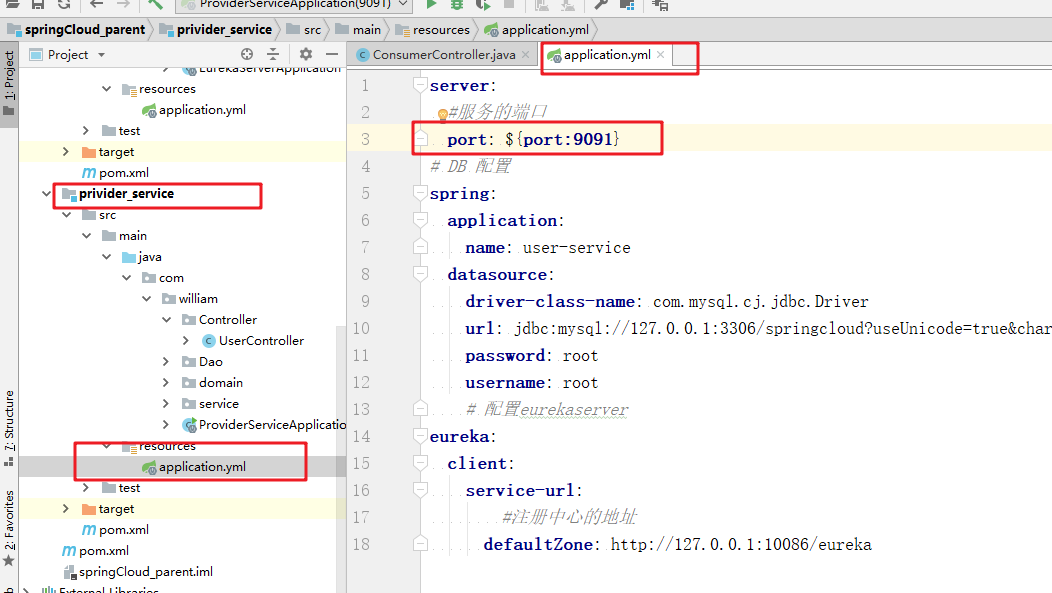This screenshot has height=593, width=1052.
Task: Click the main breadcrumb in the navigation bar
Action: [358, 30]
